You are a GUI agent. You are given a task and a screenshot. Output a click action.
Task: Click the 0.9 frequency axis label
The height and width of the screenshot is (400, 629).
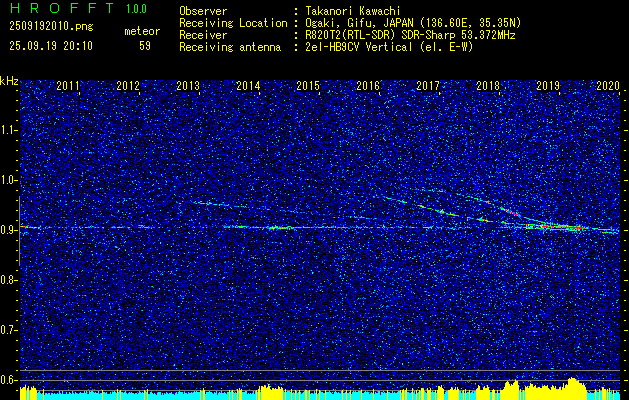(x=8, y=230)
